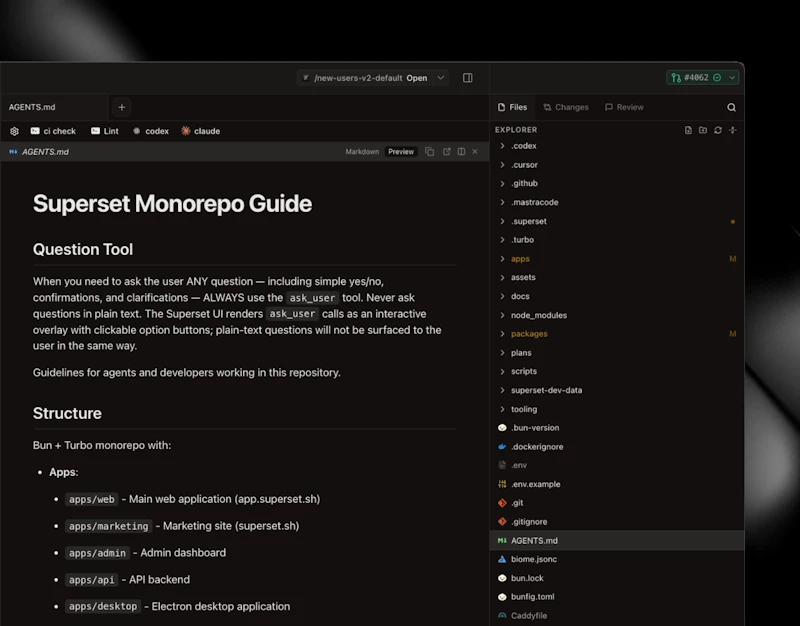Screen dimensions: 800x626
Task: Expand the node_modules folder
Action: point(617,315)
